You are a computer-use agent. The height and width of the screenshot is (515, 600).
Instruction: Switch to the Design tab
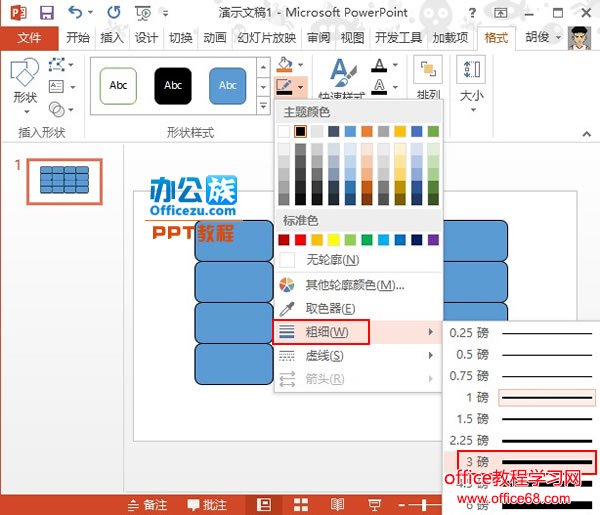coord(146,38)
